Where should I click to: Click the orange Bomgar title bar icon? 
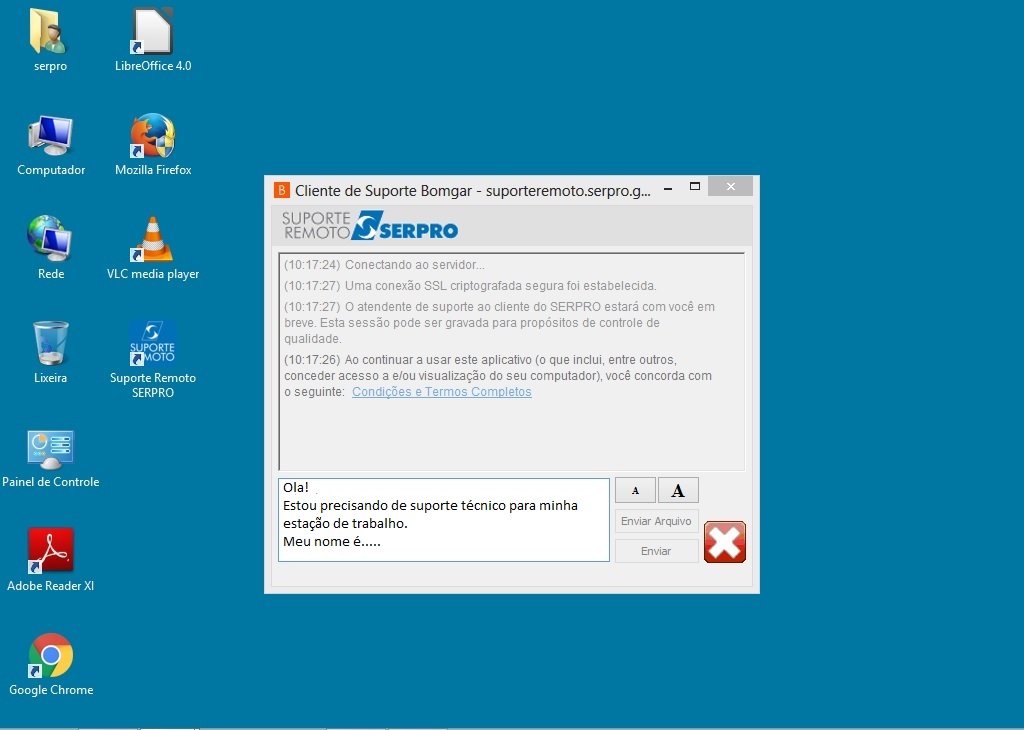[281, 190]
